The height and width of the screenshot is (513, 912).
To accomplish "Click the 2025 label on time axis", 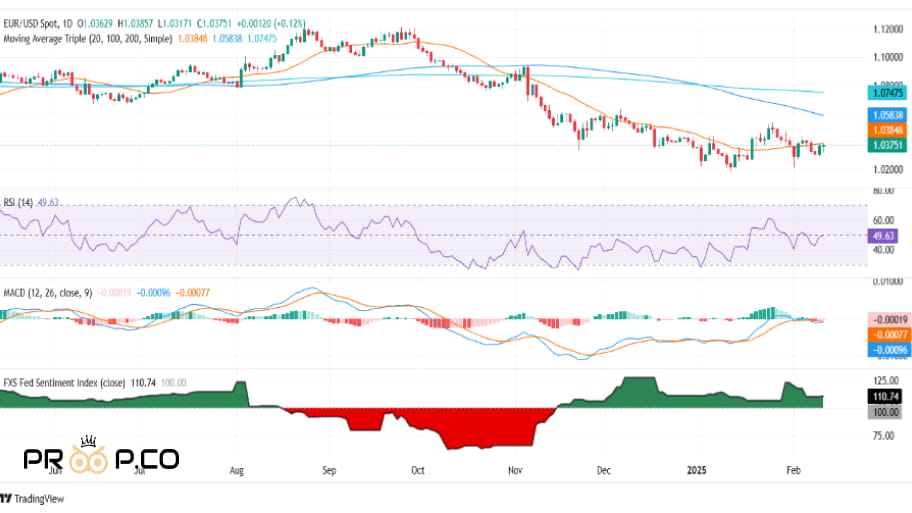I will coord(696,471).
